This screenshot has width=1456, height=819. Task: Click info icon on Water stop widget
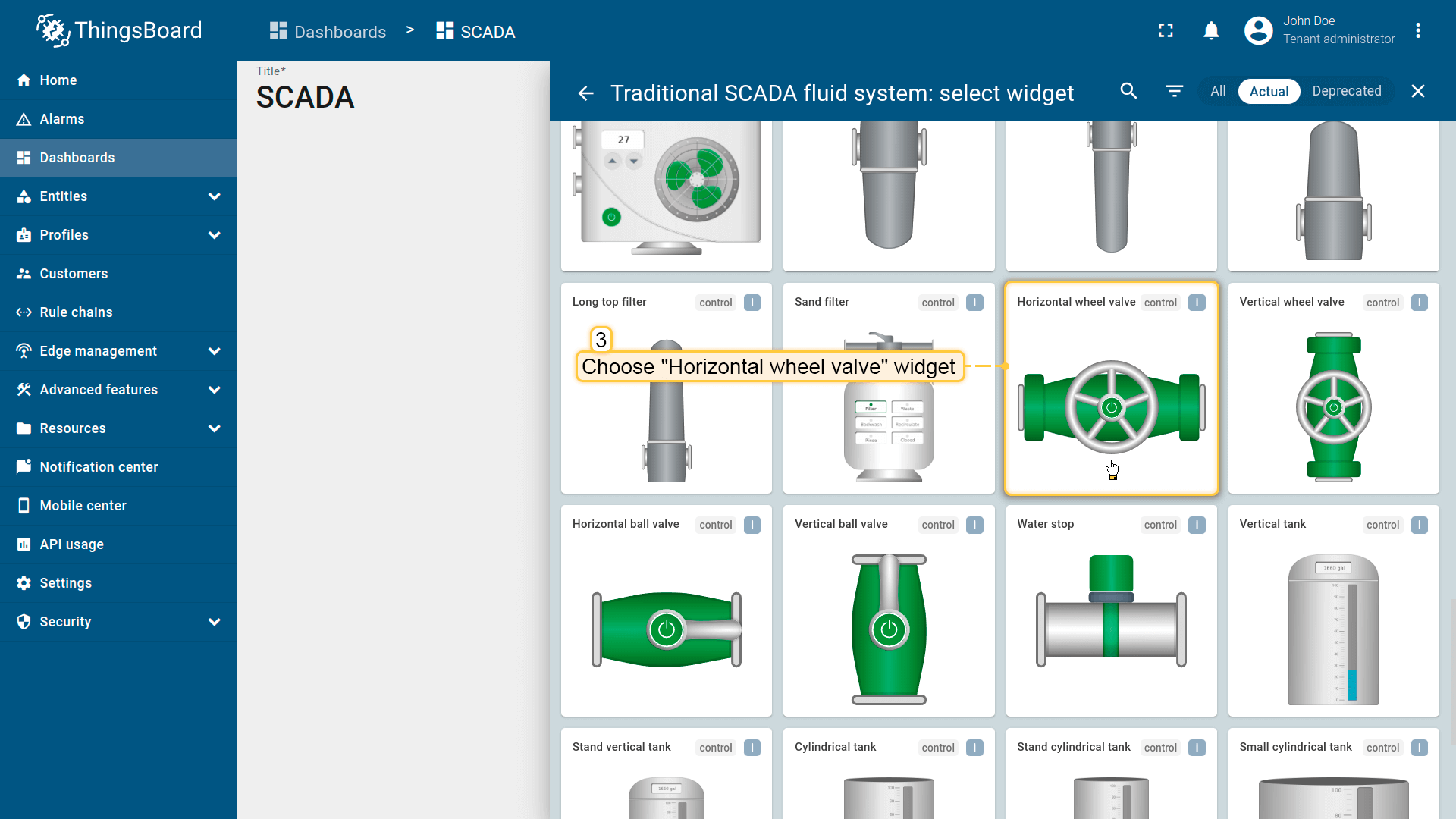[1197, 525]
